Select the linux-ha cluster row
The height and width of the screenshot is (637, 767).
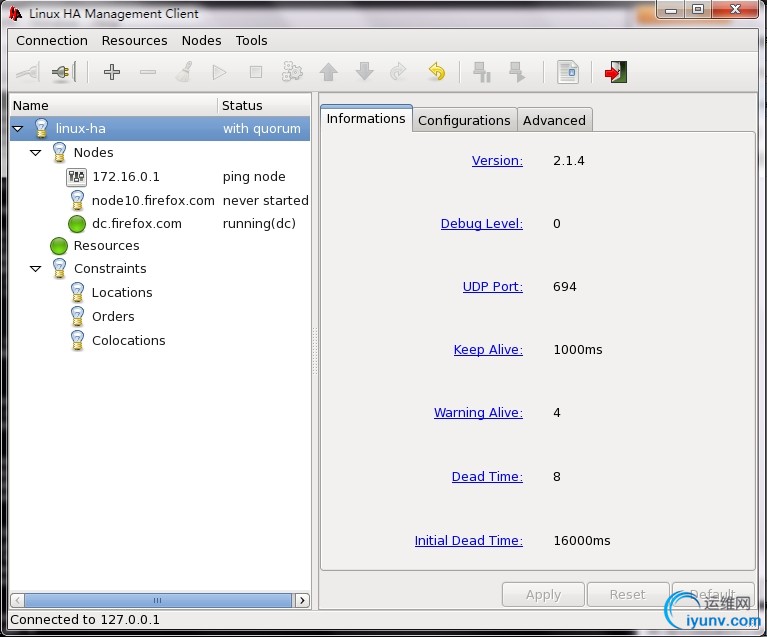160,129
